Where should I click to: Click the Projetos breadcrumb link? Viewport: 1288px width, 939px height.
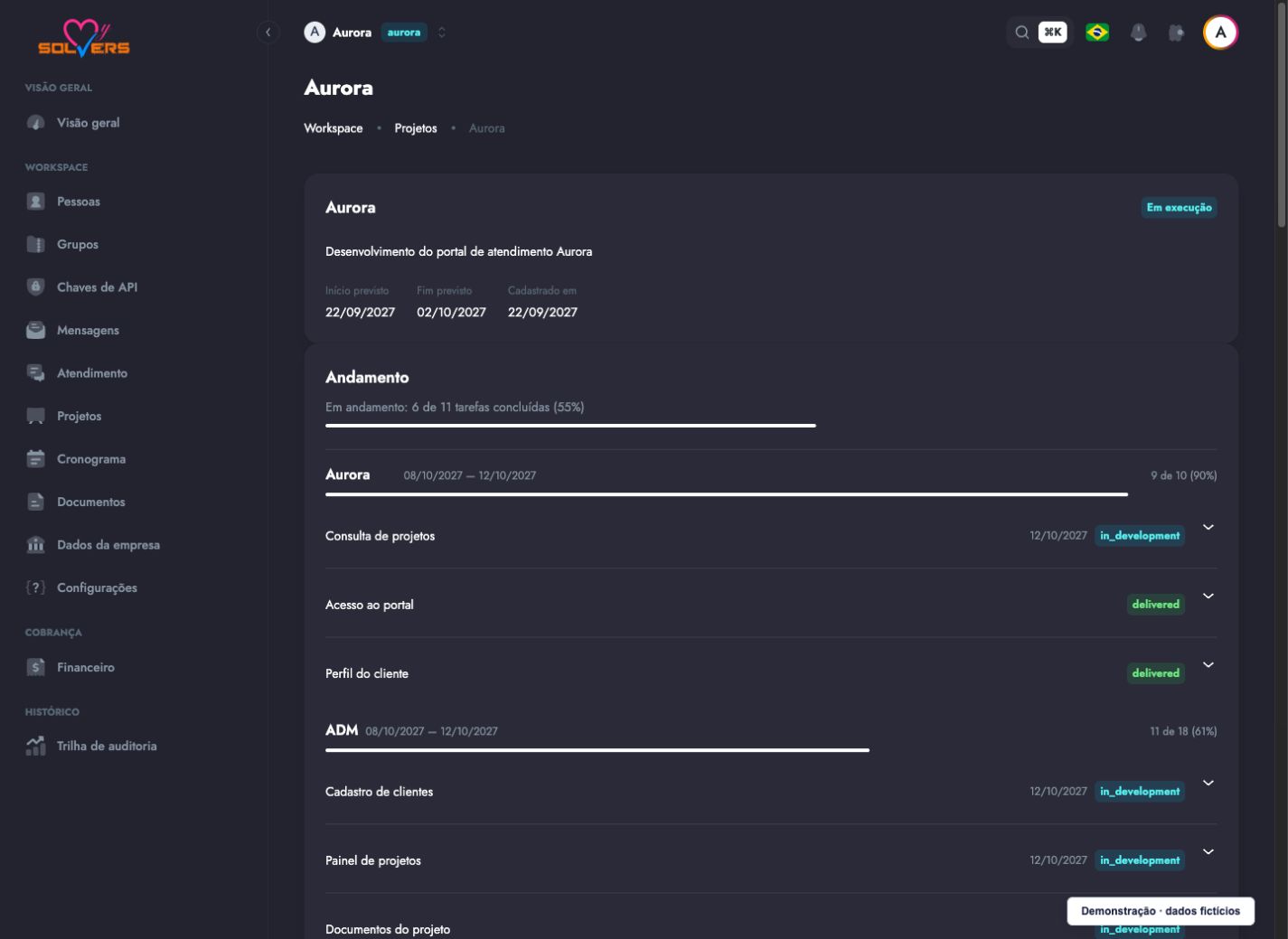[x=416, y=128]
